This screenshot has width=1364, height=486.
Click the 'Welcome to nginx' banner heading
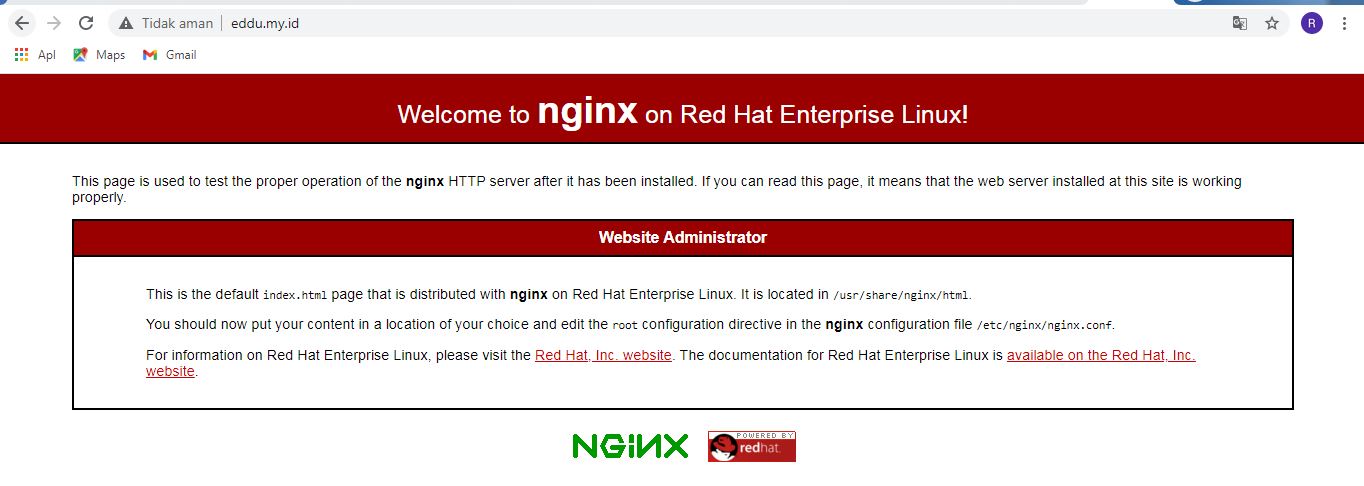click(682, 112)
